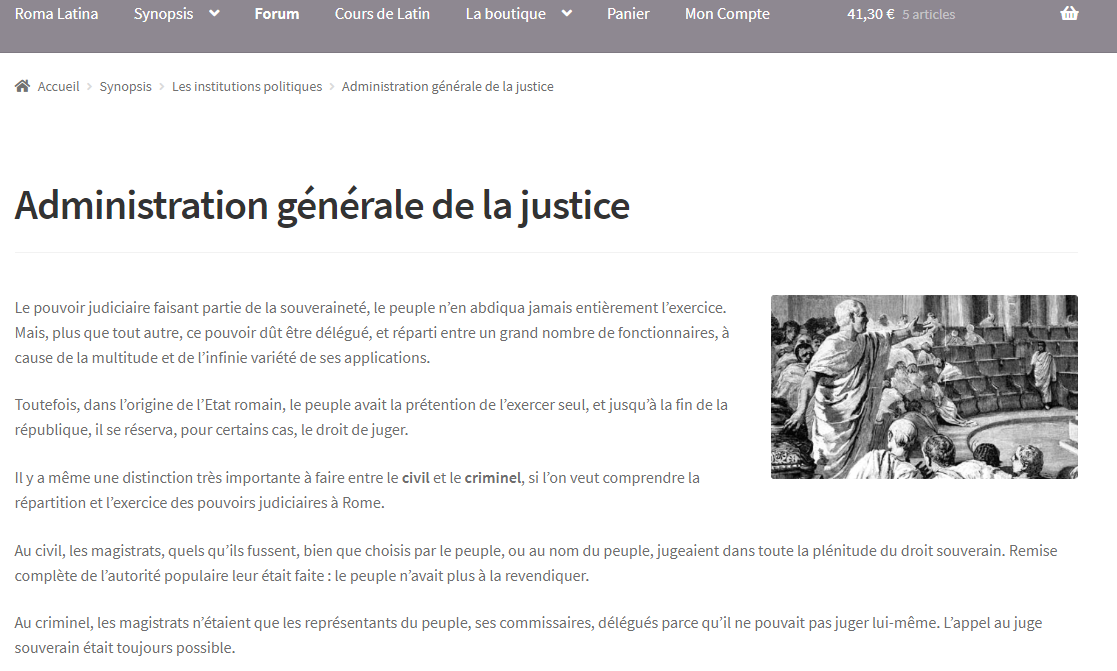Open Les institutions politiques breadcrumb
The height and width of the screenshot is (671, 1117).
247,87
